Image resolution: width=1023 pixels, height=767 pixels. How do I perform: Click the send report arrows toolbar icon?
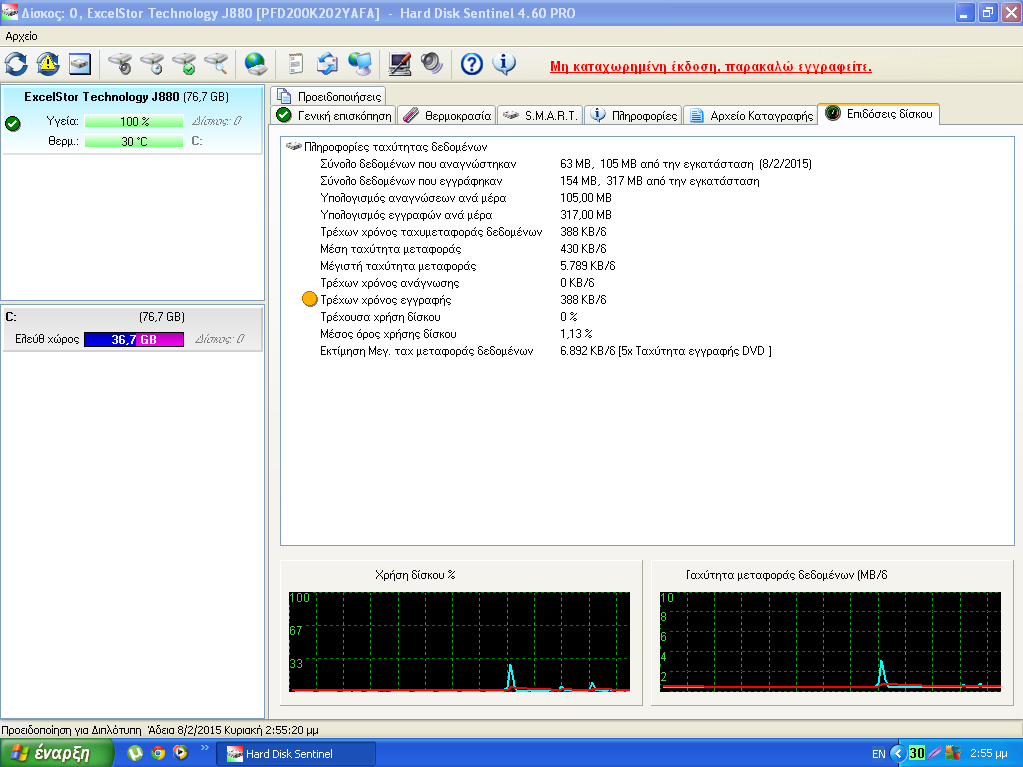click(x=328, y=64)
